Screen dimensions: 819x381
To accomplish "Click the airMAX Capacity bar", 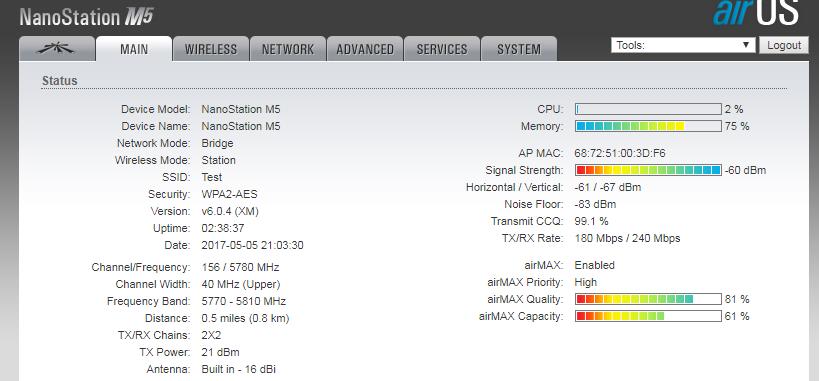I will tap(648, 316).
